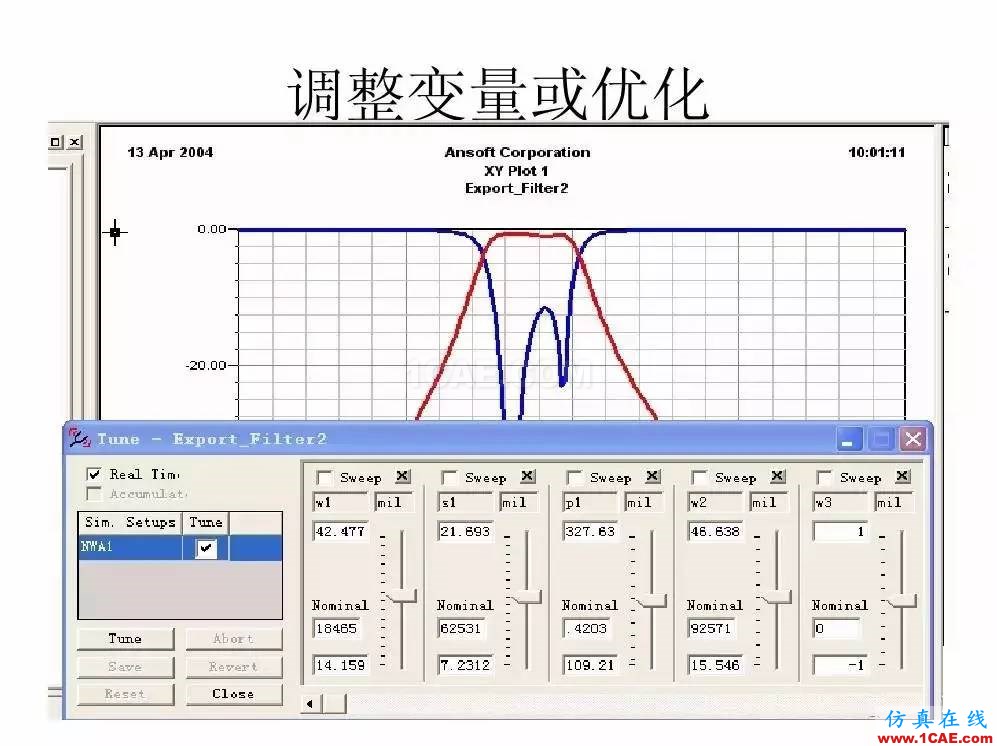The image size is (997, 746).
Task: Remove the w1 tuning column with X
Action: pyautogui.click(x=403, y=476)
